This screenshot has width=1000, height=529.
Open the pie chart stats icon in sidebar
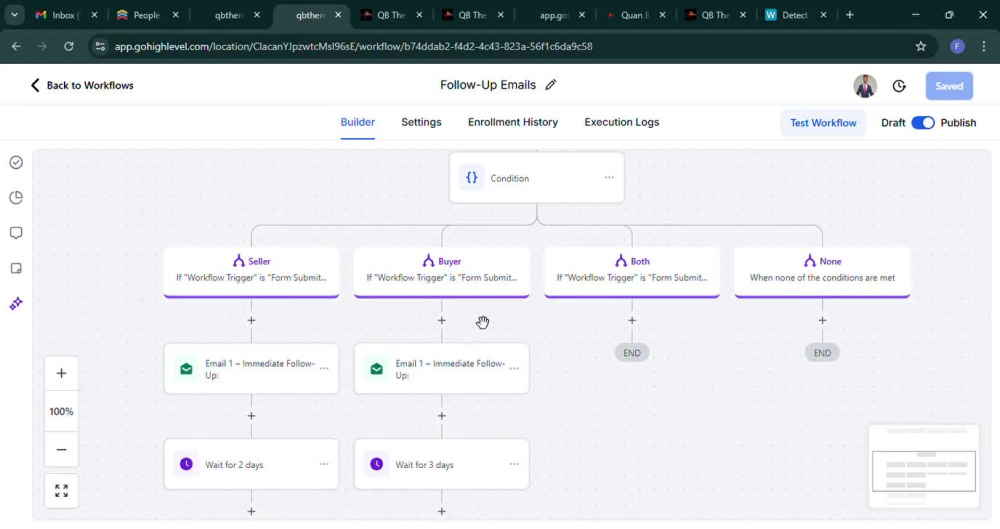click(x=16, y=198)
